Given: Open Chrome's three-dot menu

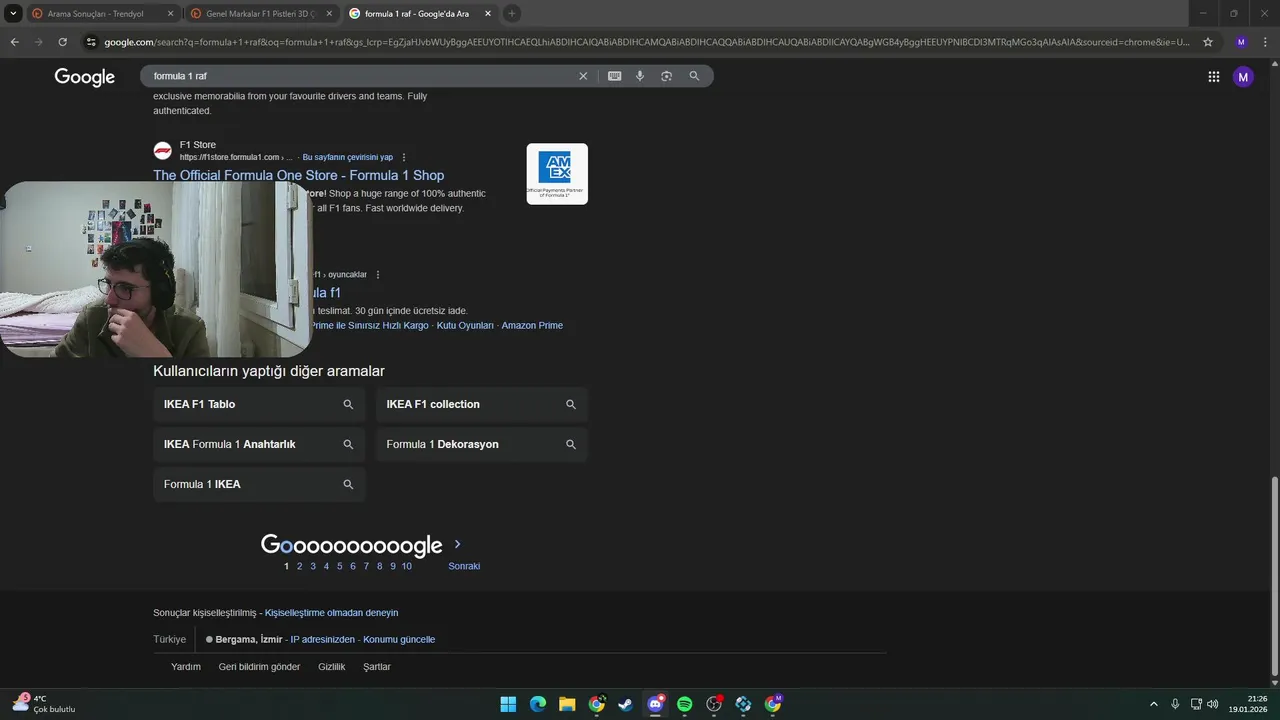Looking at the screenshot, I should pos(1266,42).
